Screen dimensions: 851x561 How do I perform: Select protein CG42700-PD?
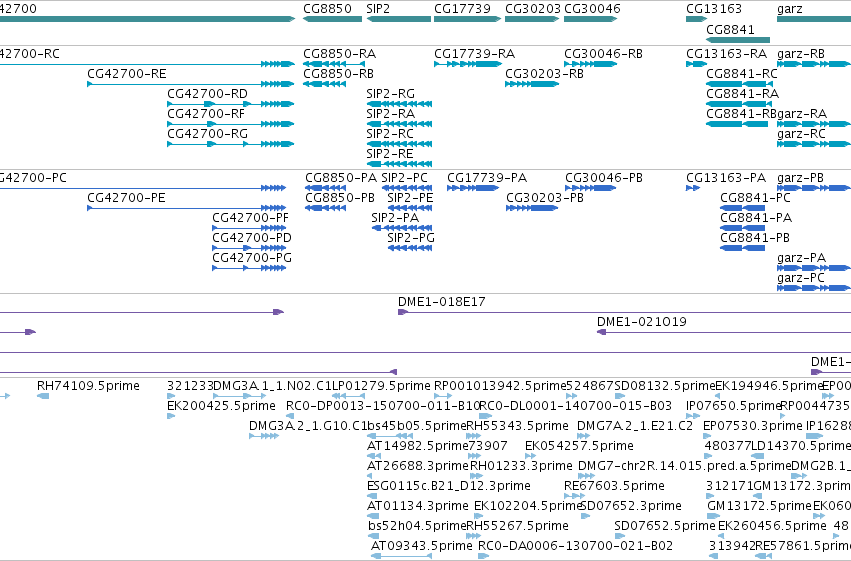tap(249, 248)
